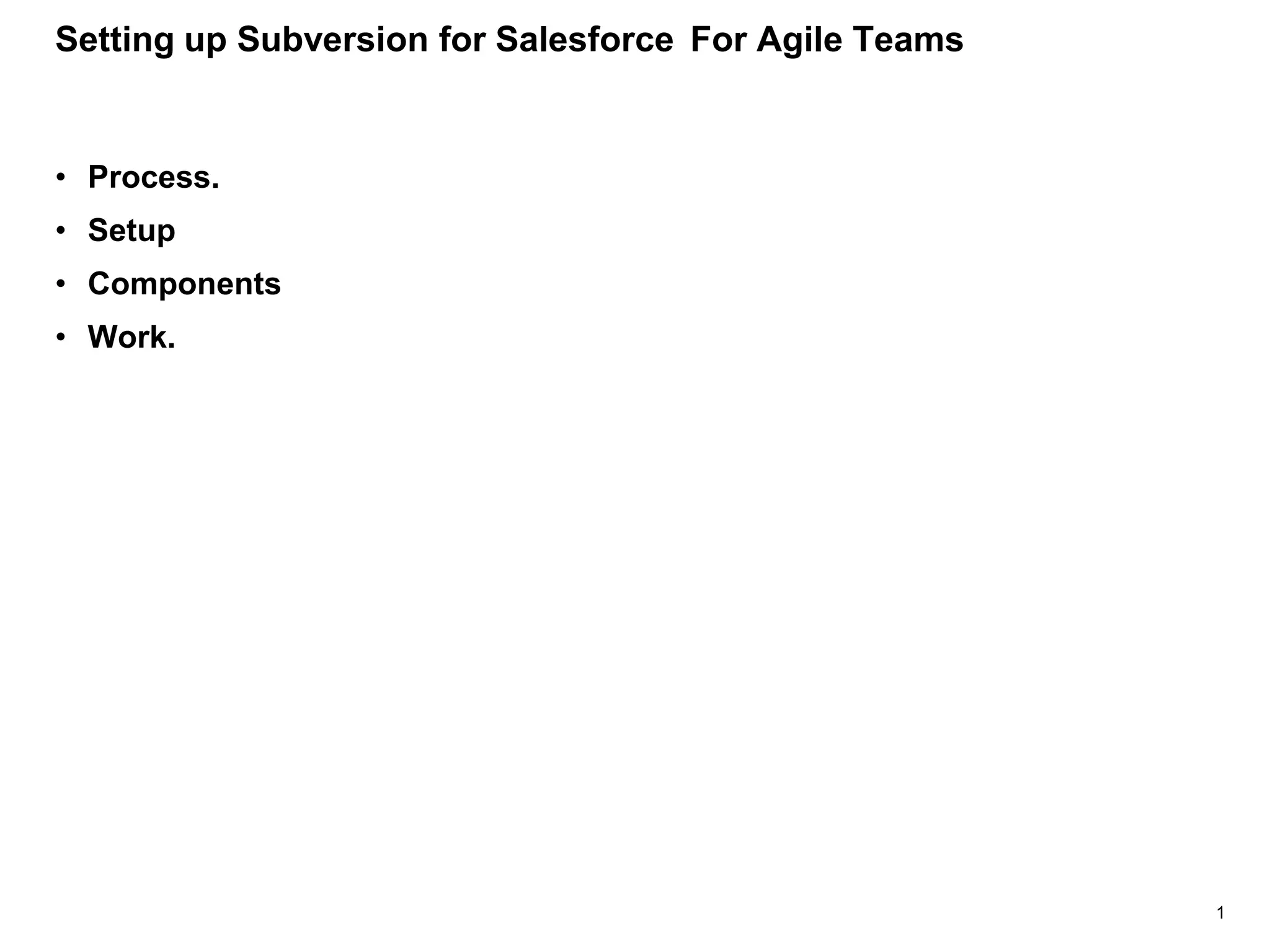Image resolution: width=1270 pixels, height=952 pixels.
Task: Click the word 'Salesforce' in title
Action: click(x=584, y=40)
